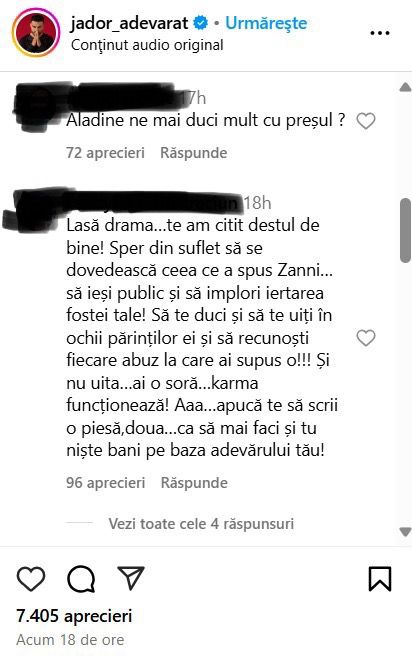Follow the account via Urmărește
412x659 pixels.
point(266,23)
